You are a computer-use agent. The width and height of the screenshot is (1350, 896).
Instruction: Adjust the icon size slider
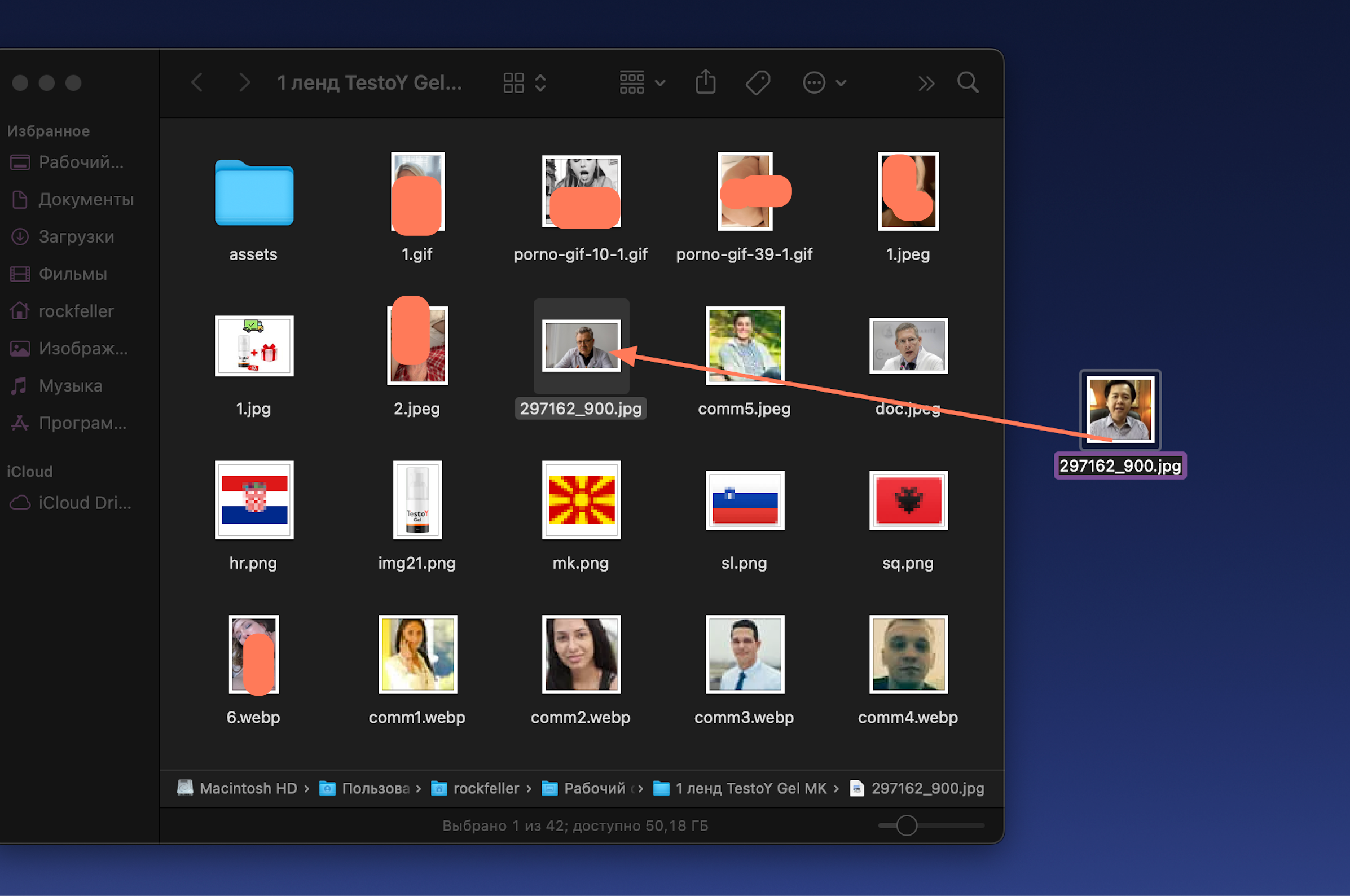[906, 825]
